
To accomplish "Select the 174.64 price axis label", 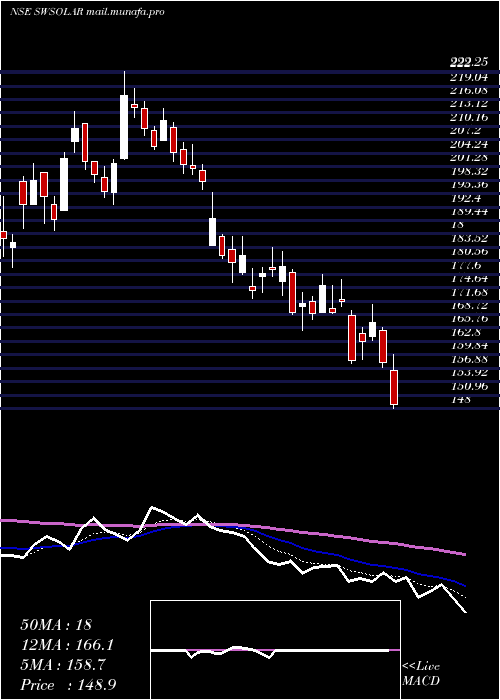I will (x=469, y=279).
